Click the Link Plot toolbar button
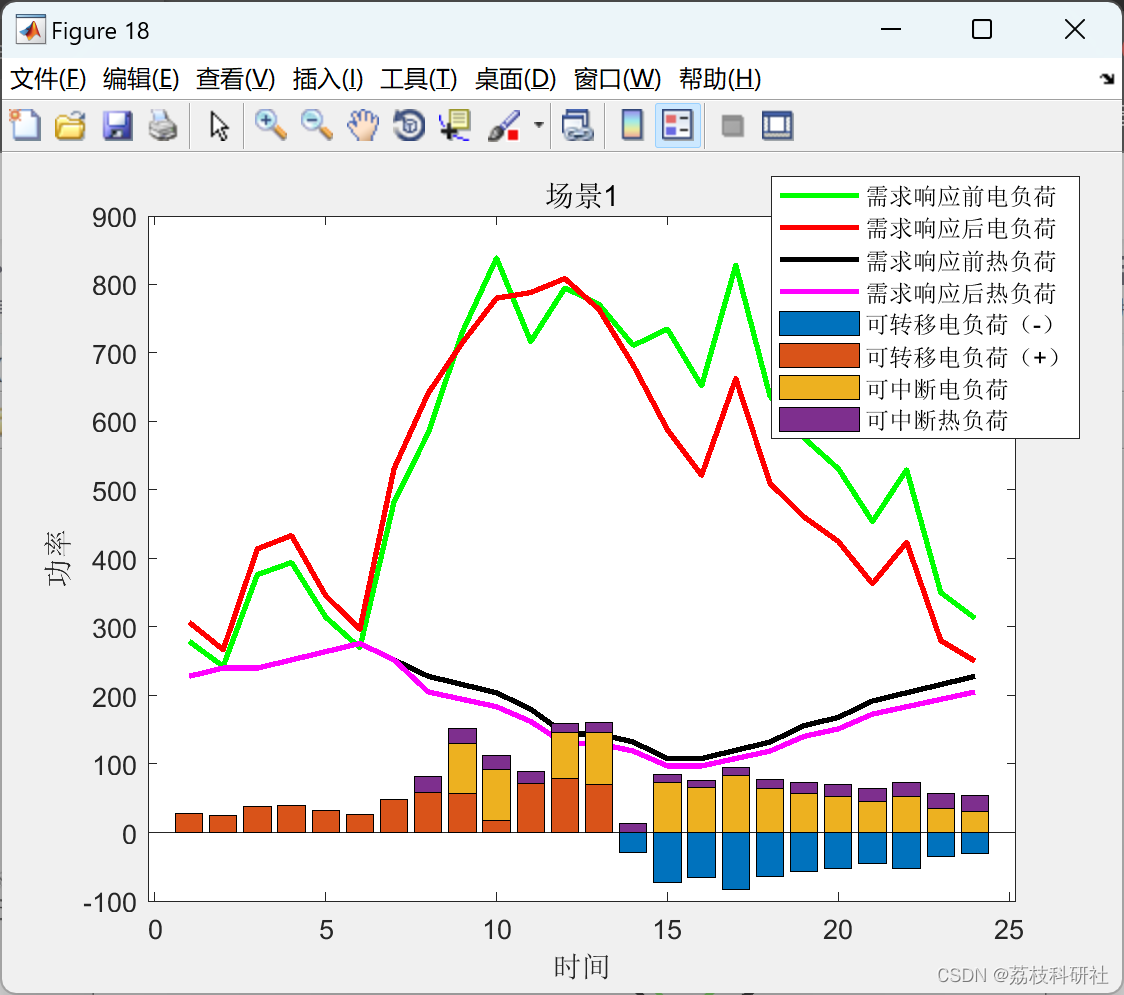Viewport: 1124px width, 995px height. [x=577, y=125]
